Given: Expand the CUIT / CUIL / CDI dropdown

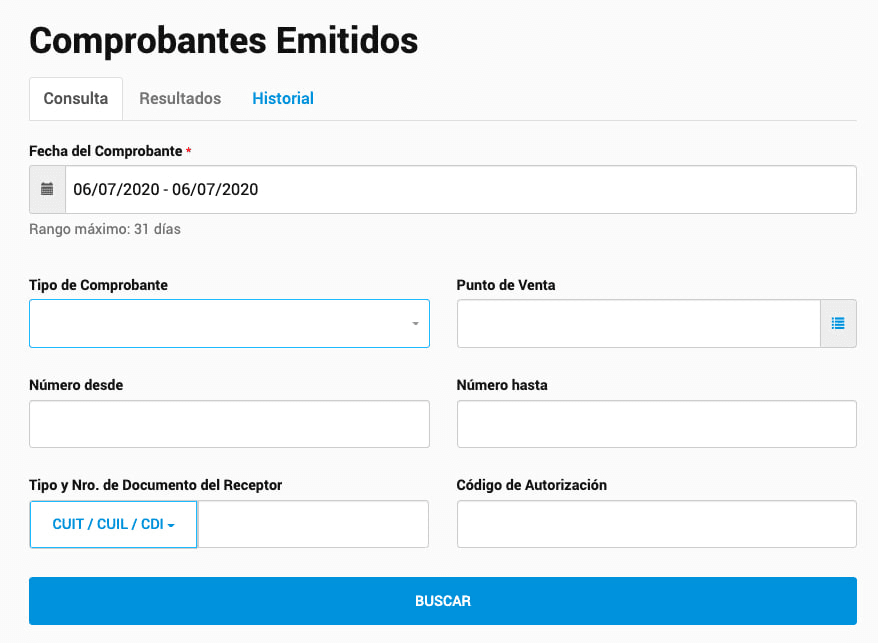Looking at the screenshot, I should click(113, 524).
